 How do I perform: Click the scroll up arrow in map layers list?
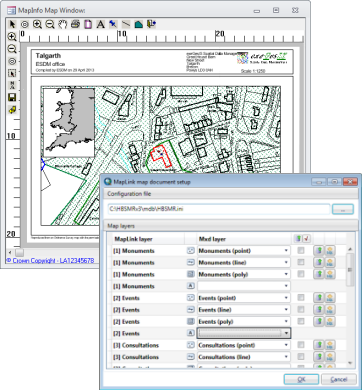pos(350,249)
